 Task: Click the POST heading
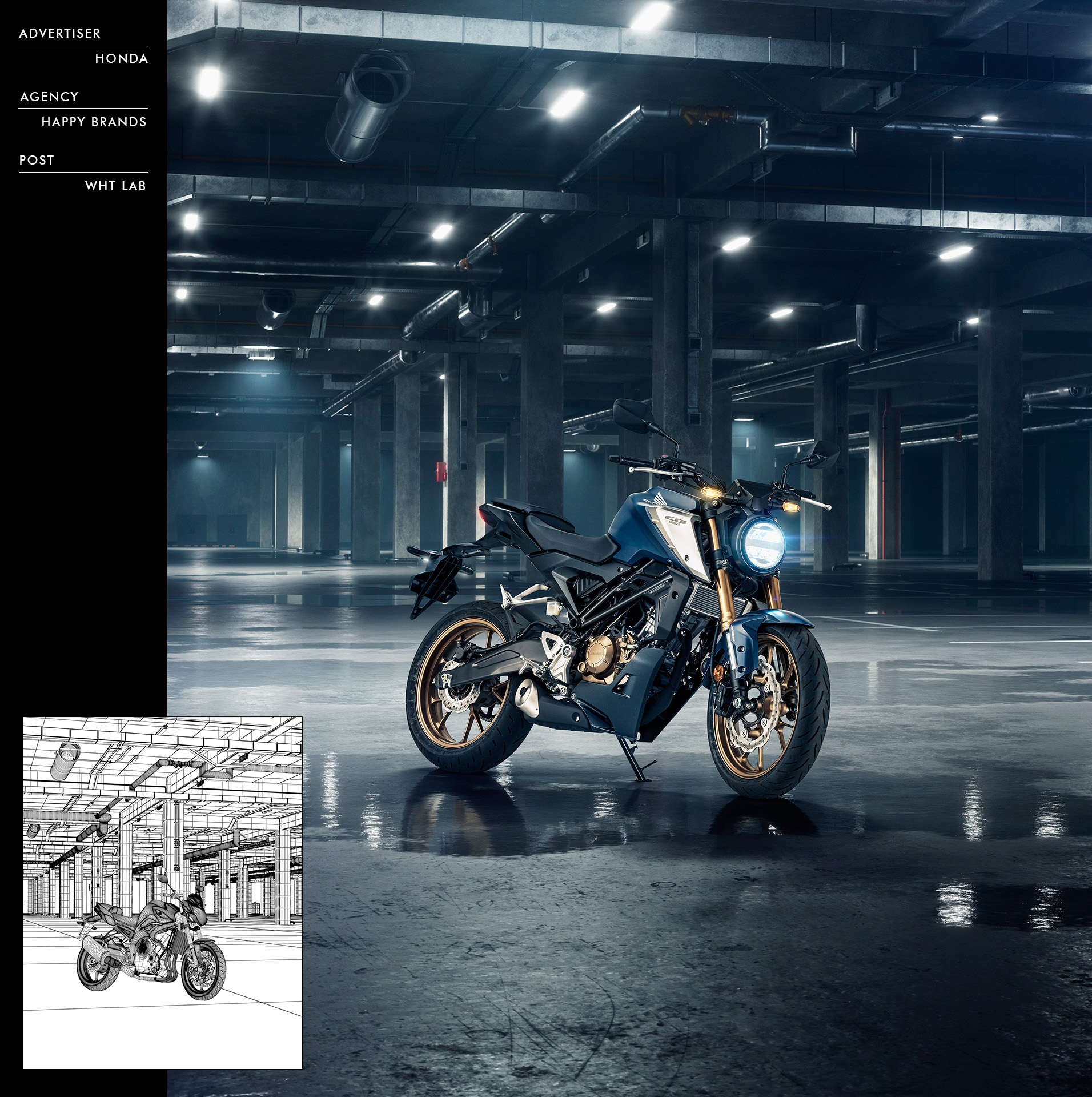tap(37, 161)
